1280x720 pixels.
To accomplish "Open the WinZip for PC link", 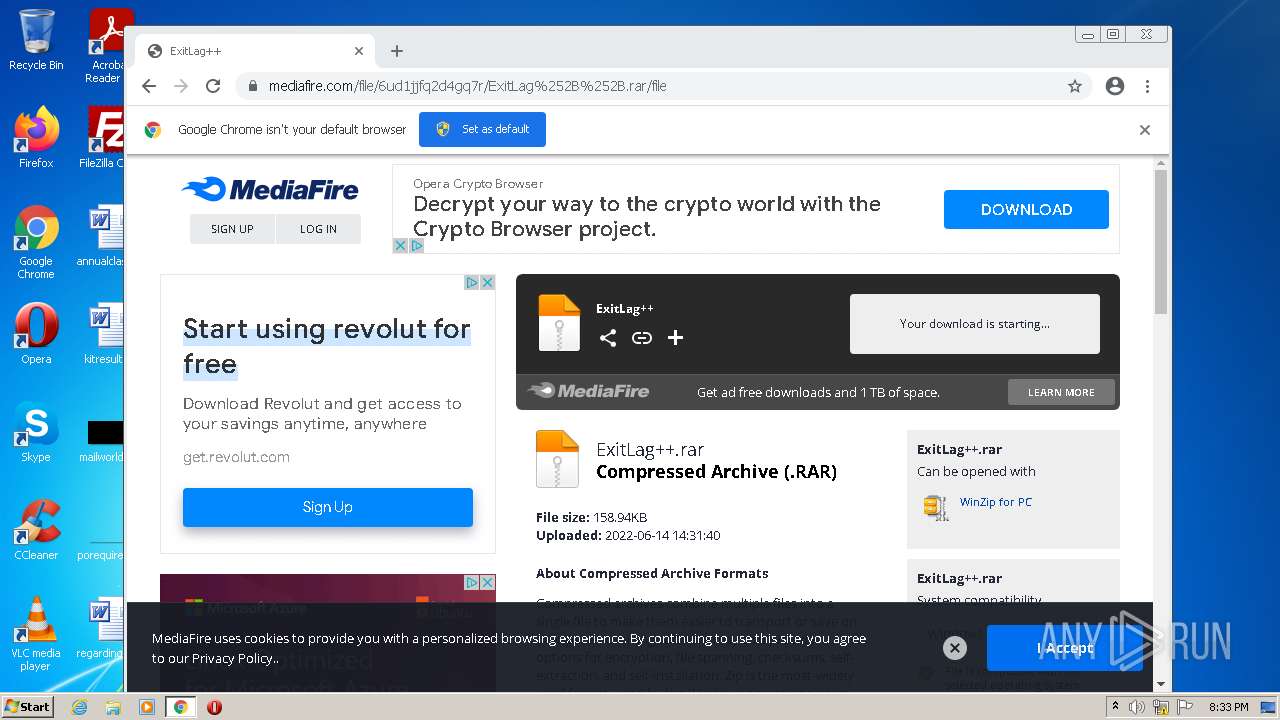I will [x=995, y=502].
